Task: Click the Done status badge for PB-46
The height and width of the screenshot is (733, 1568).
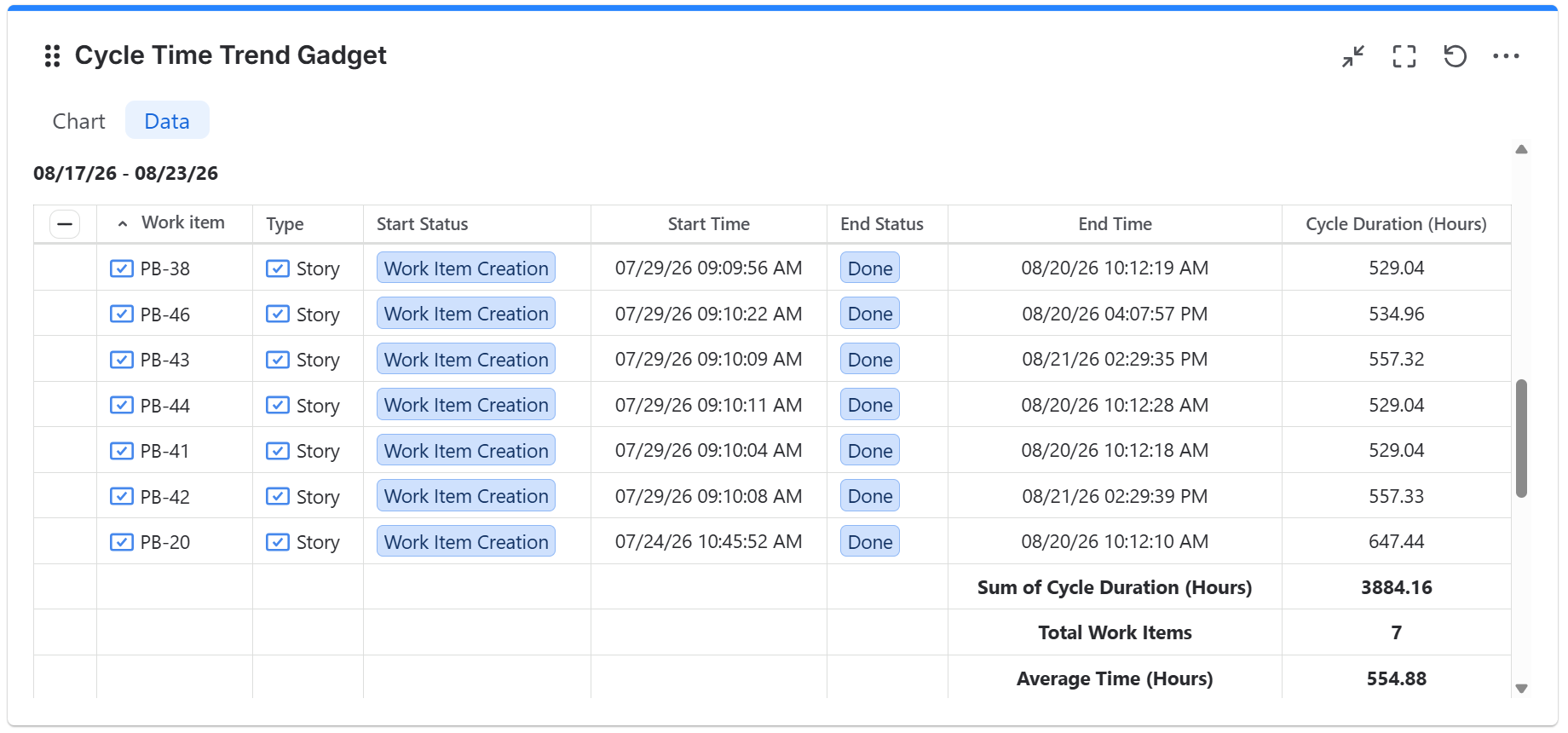Action: click(x=870, y=314)
